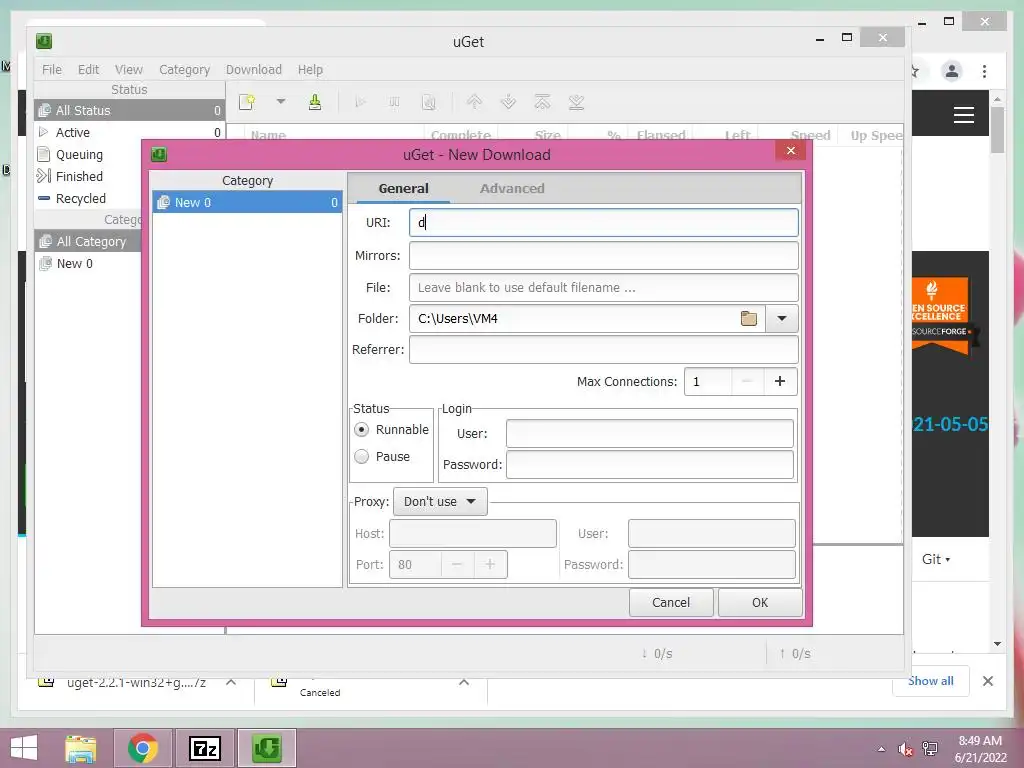Viewport: 1024px width, 768px height.
Task: Click into the File name input field
Action: 603,287
